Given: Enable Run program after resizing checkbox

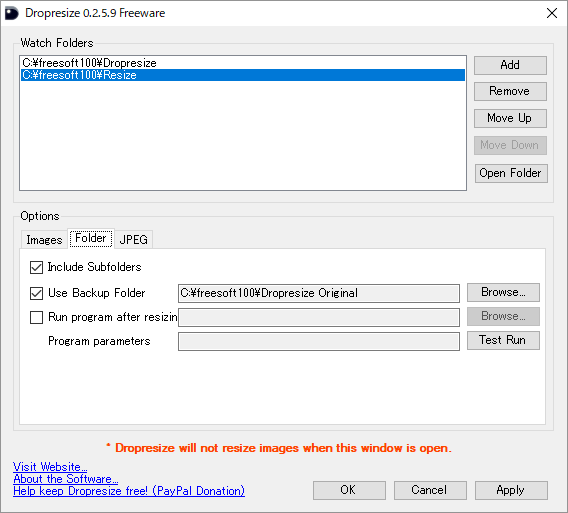Looking at the screenshot, I should (36, 317).
